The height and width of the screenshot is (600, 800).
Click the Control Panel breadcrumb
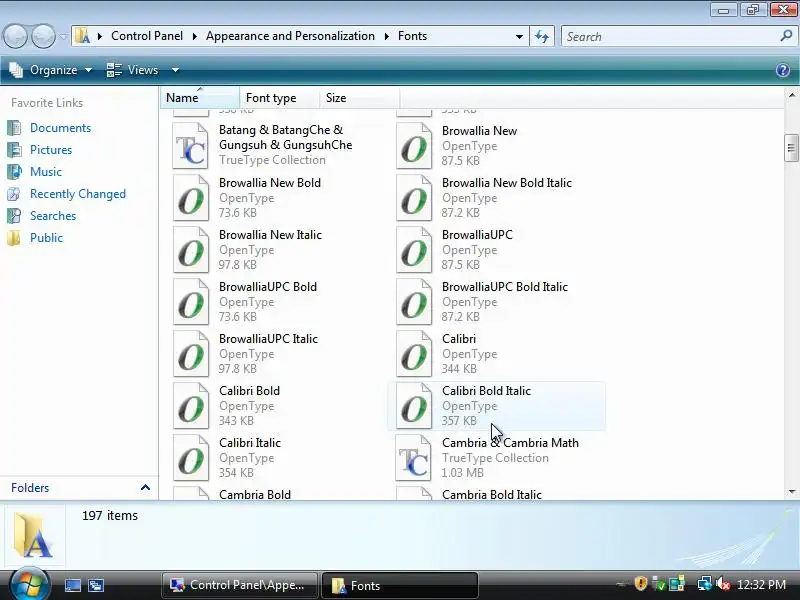click(147, 36)
